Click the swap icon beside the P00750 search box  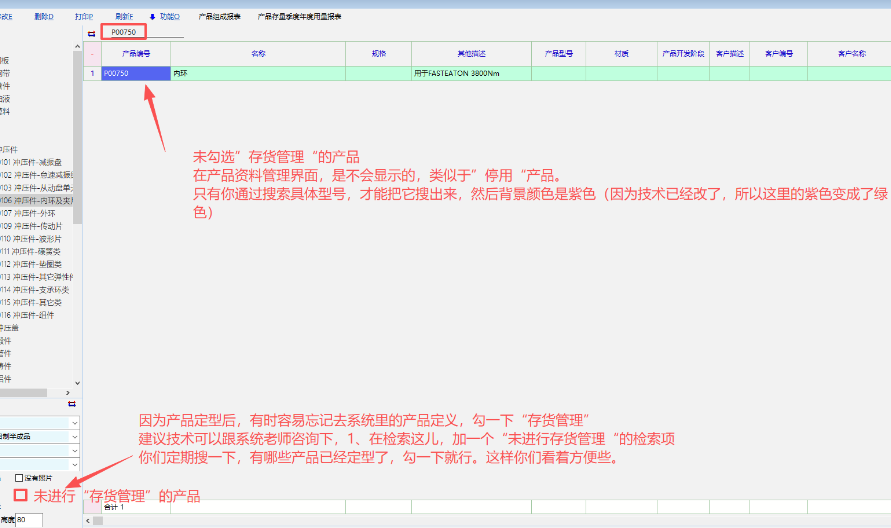click(x=92, y=33)
